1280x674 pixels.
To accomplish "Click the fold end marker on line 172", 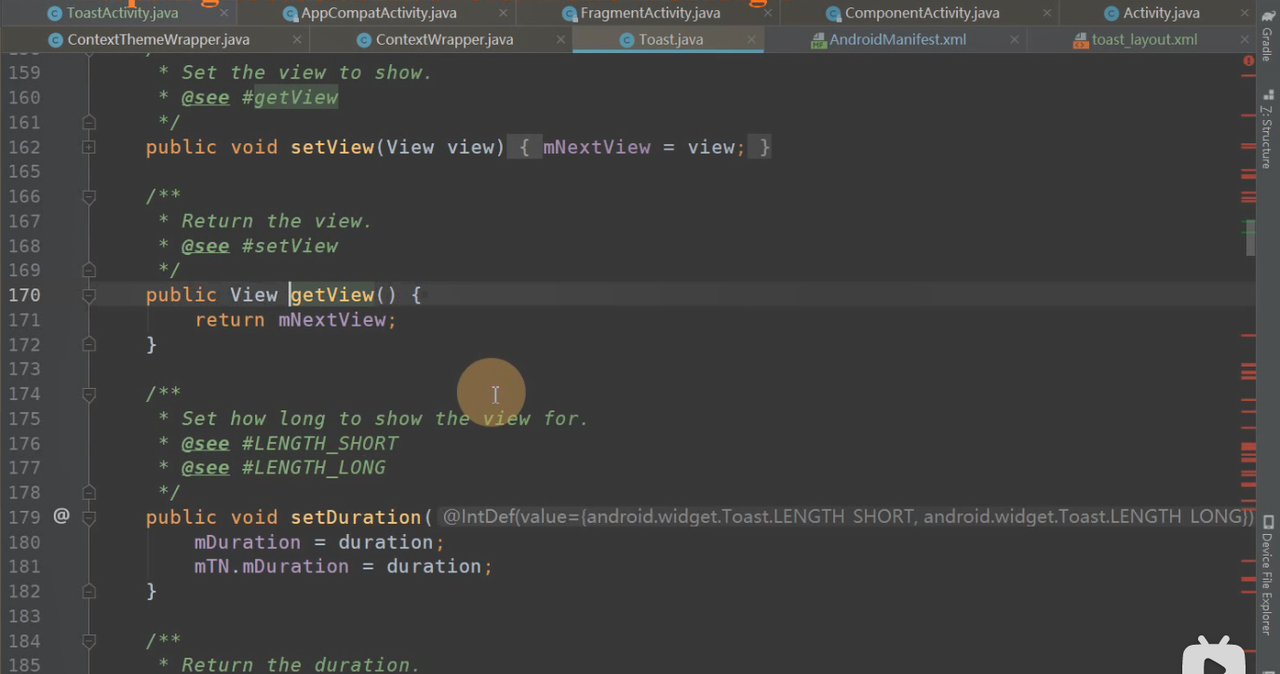I will (x=89, y=344).
